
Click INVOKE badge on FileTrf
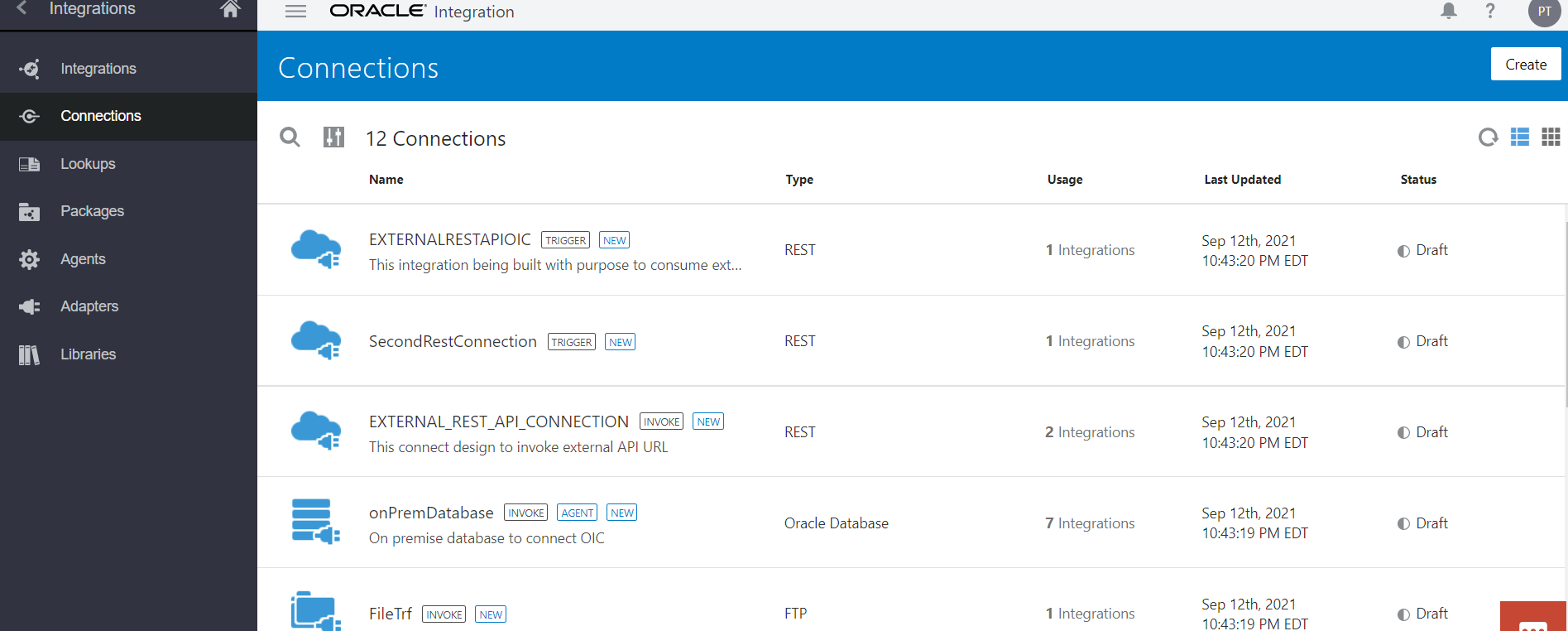(444, 614)
